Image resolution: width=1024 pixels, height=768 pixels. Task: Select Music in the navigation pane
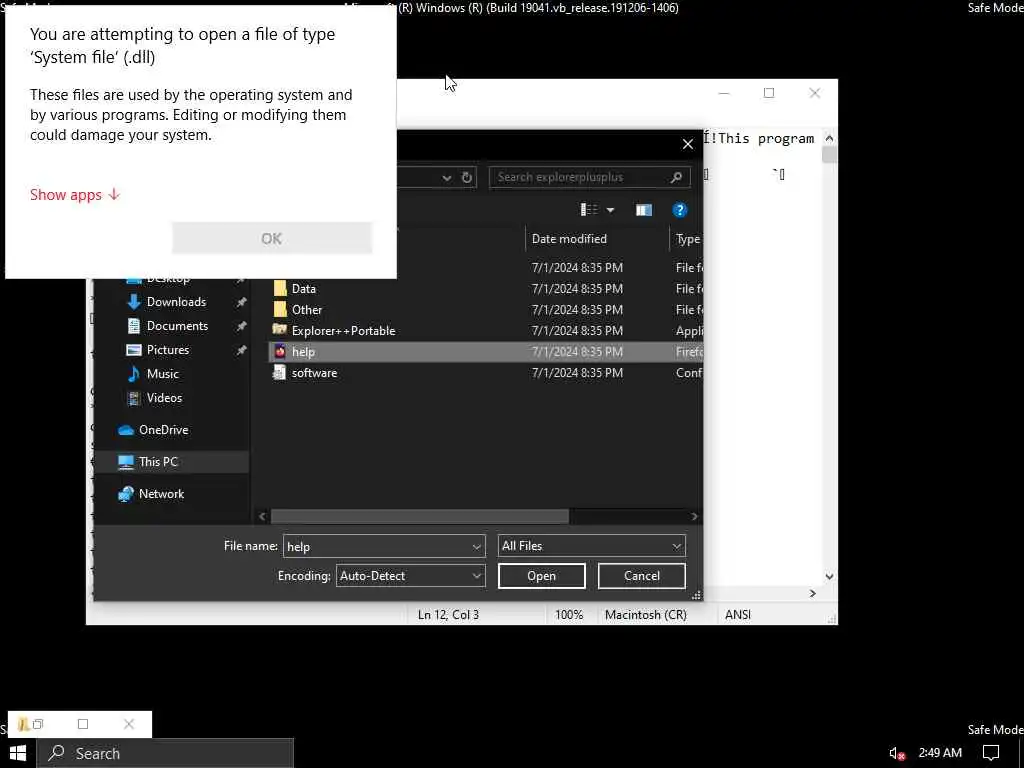163,374
